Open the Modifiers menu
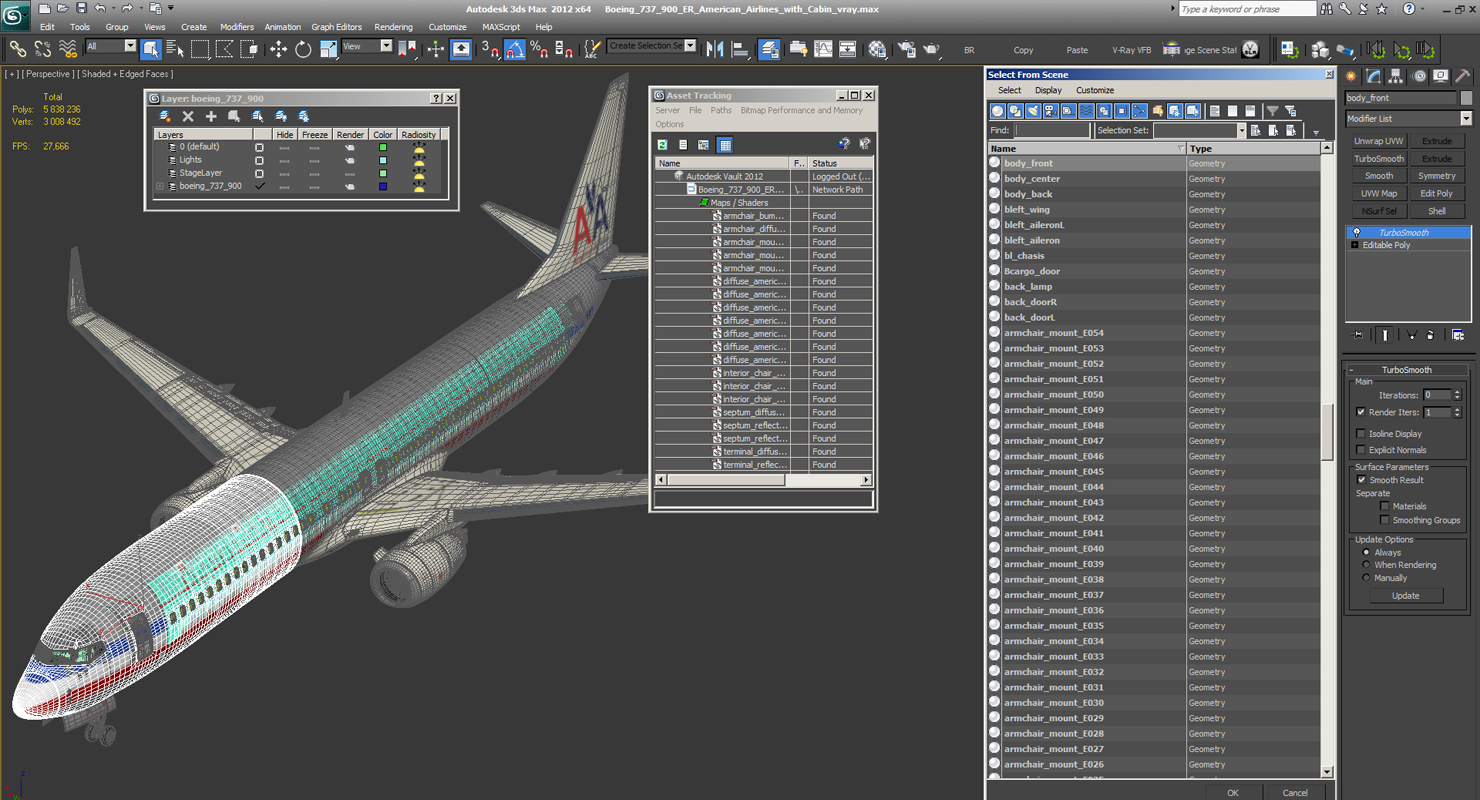The width and height of the screenshot is (1480, 800). [237, 27]
